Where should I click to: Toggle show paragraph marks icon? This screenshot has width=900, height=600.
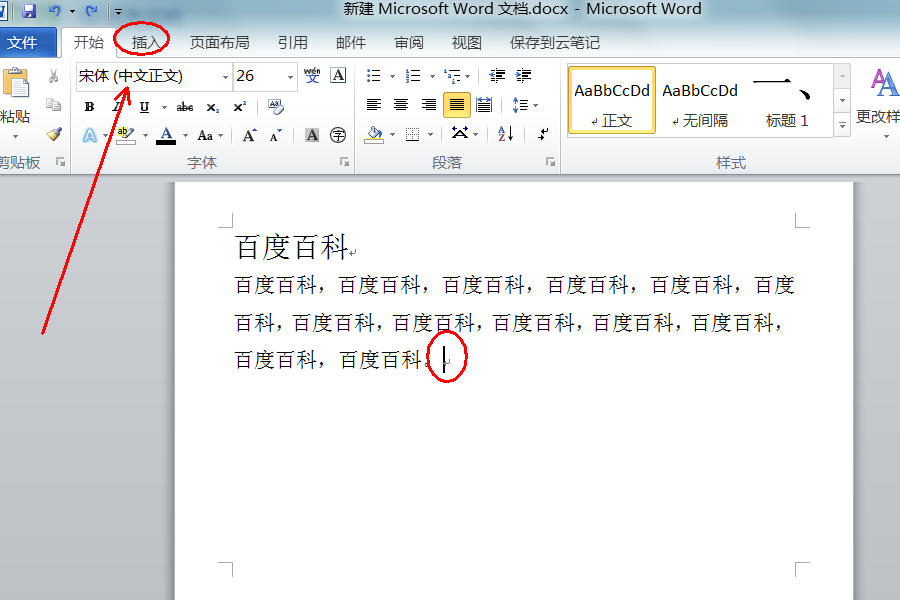543,134
